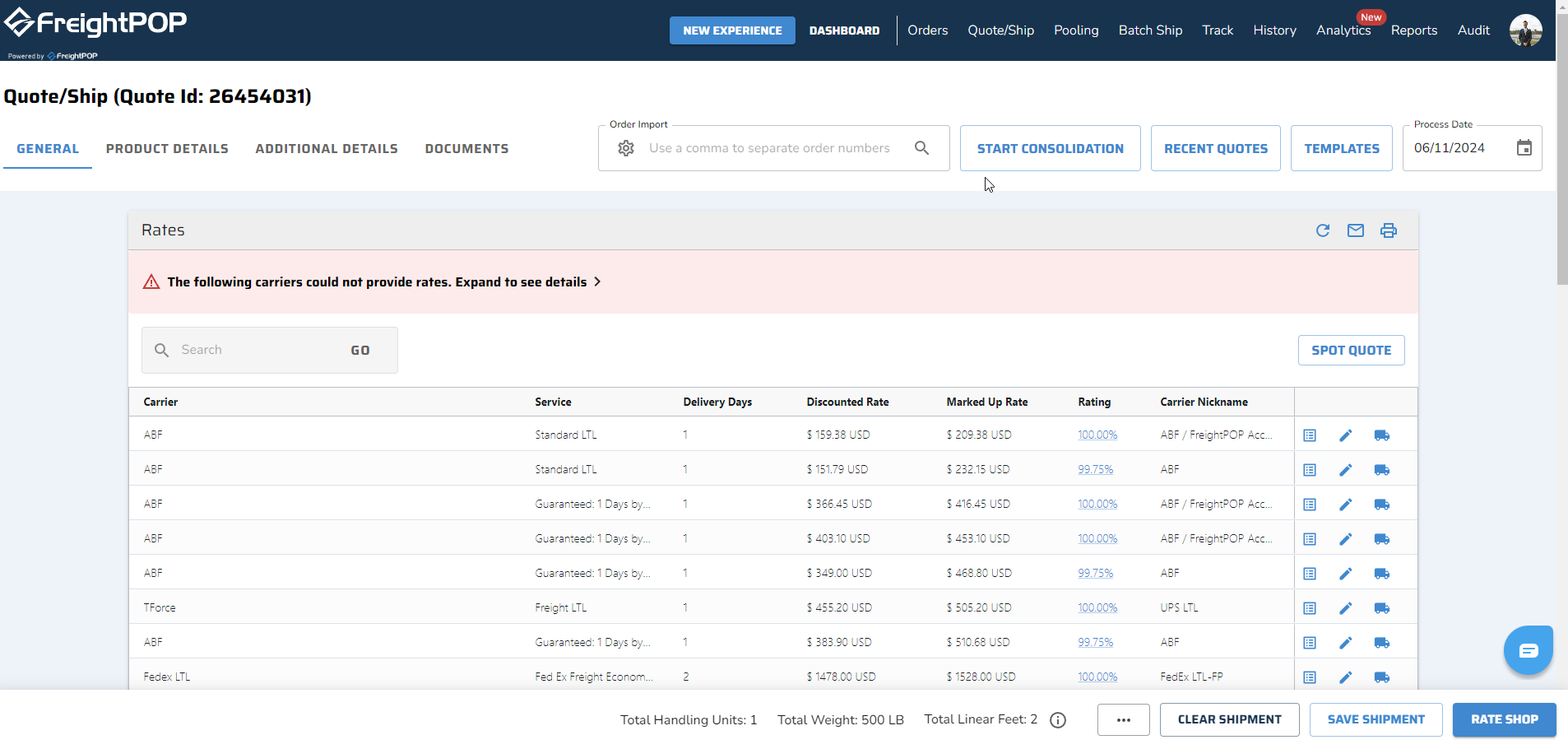
Task: Edit the TForce $455.20 rate
Action: click(x=1346, y=608)
